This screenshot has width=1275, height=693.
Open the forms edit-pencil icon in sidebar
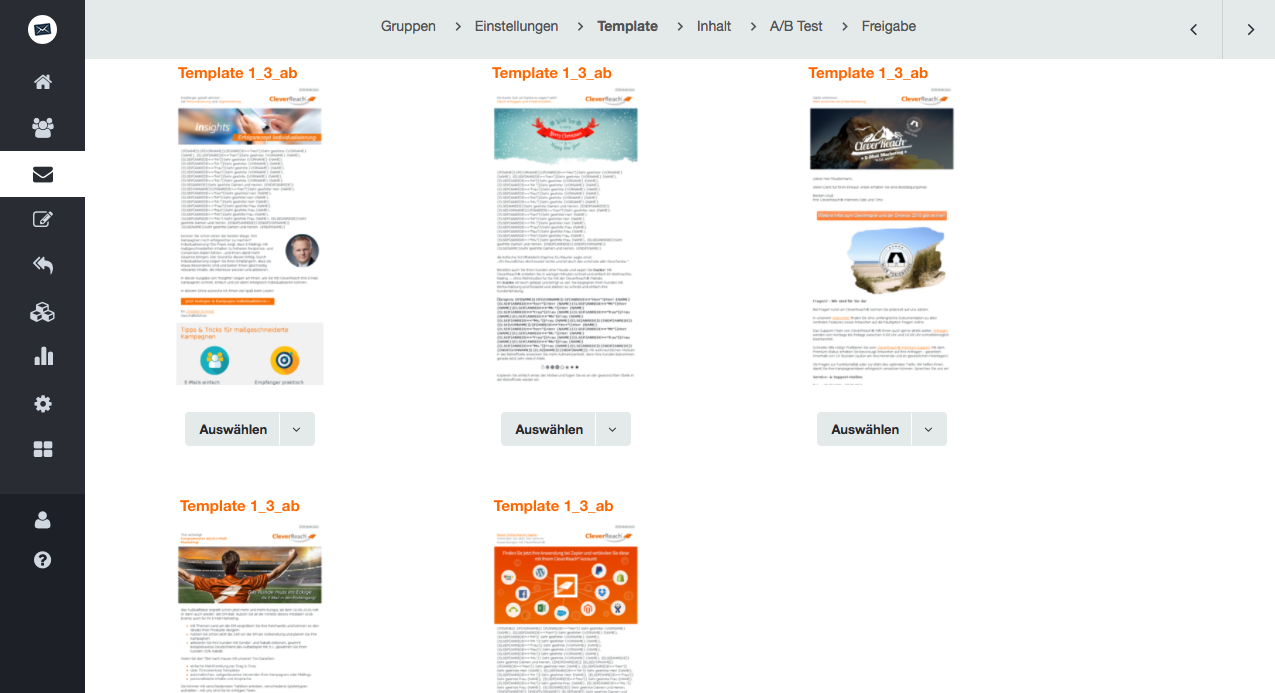click(42, 220)
